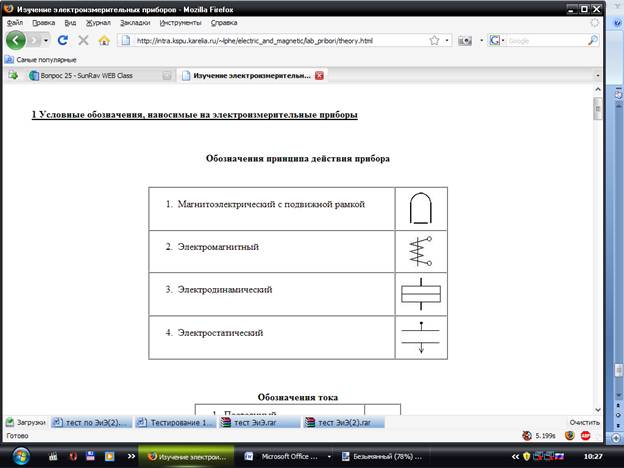
Task: Click the electrodynamic symbol image
Action: 421,294
